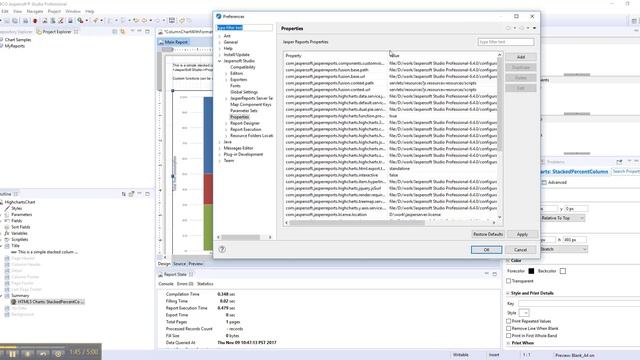Viewport: 640px width, 360px height.
Task: Click the Add button in Preferences
Action: tap(521, 57)
